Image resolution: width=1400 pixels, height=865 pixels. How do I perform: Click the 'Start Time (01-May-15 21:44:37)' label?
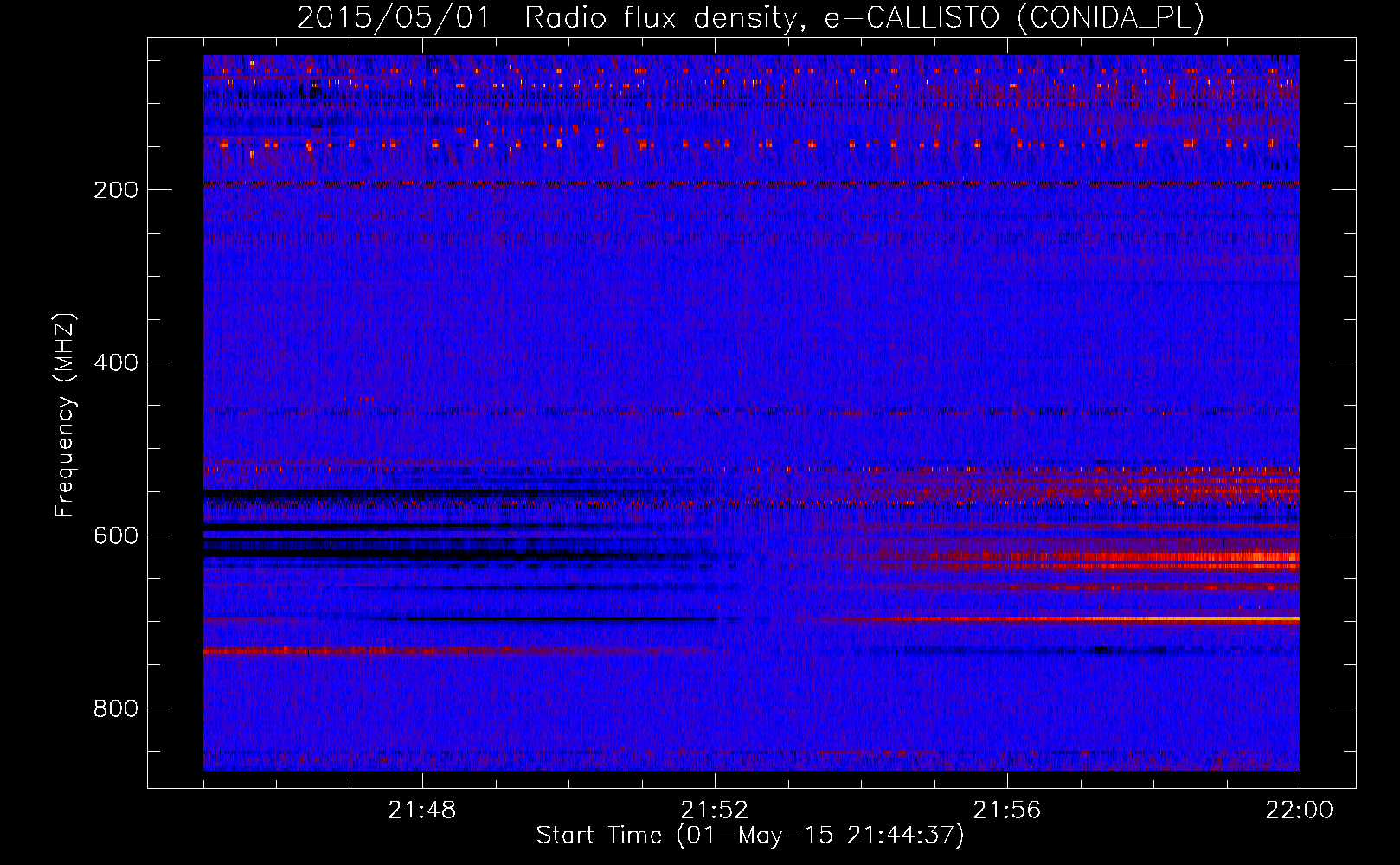(750, 836)
